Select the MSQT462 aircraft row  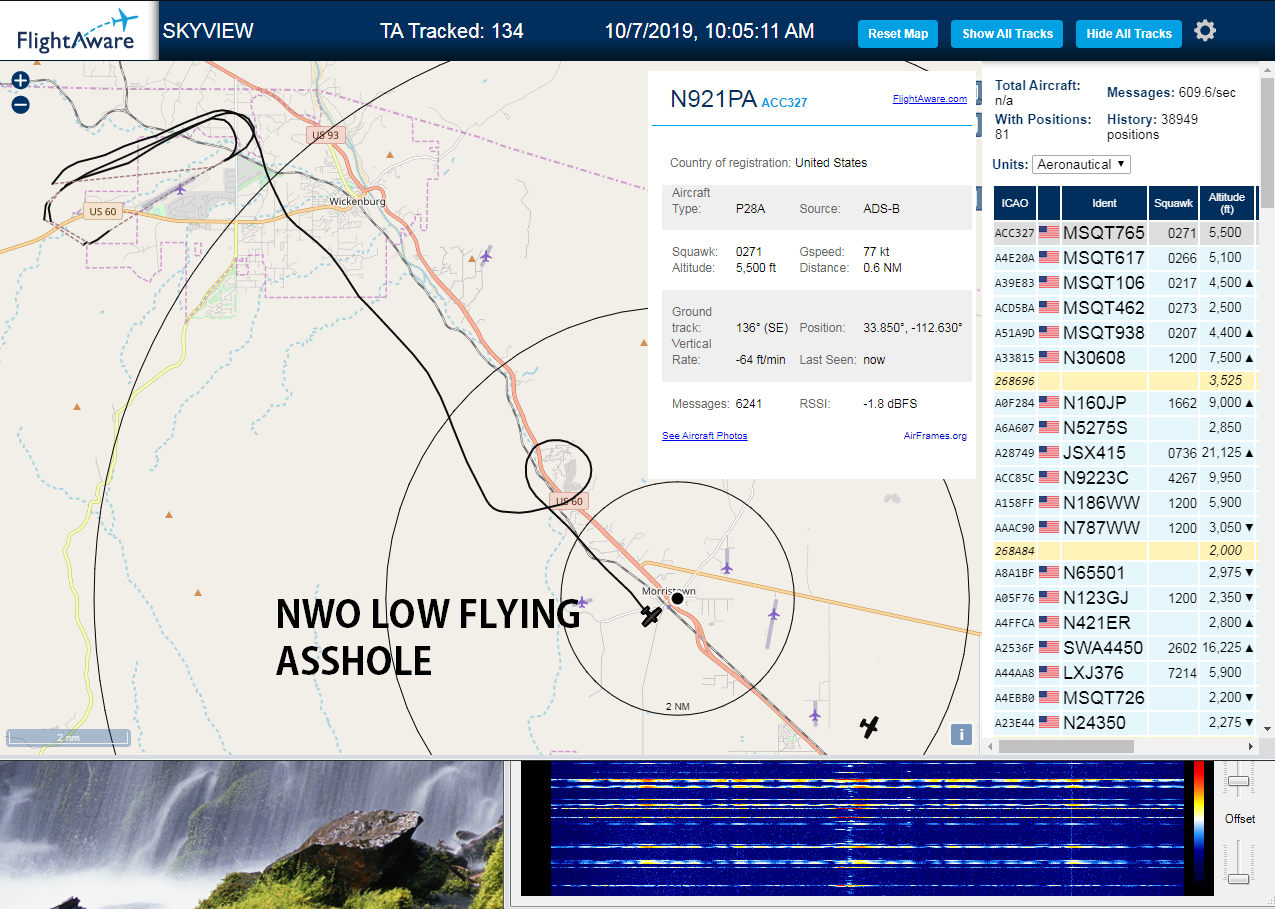coord(1124,307)
